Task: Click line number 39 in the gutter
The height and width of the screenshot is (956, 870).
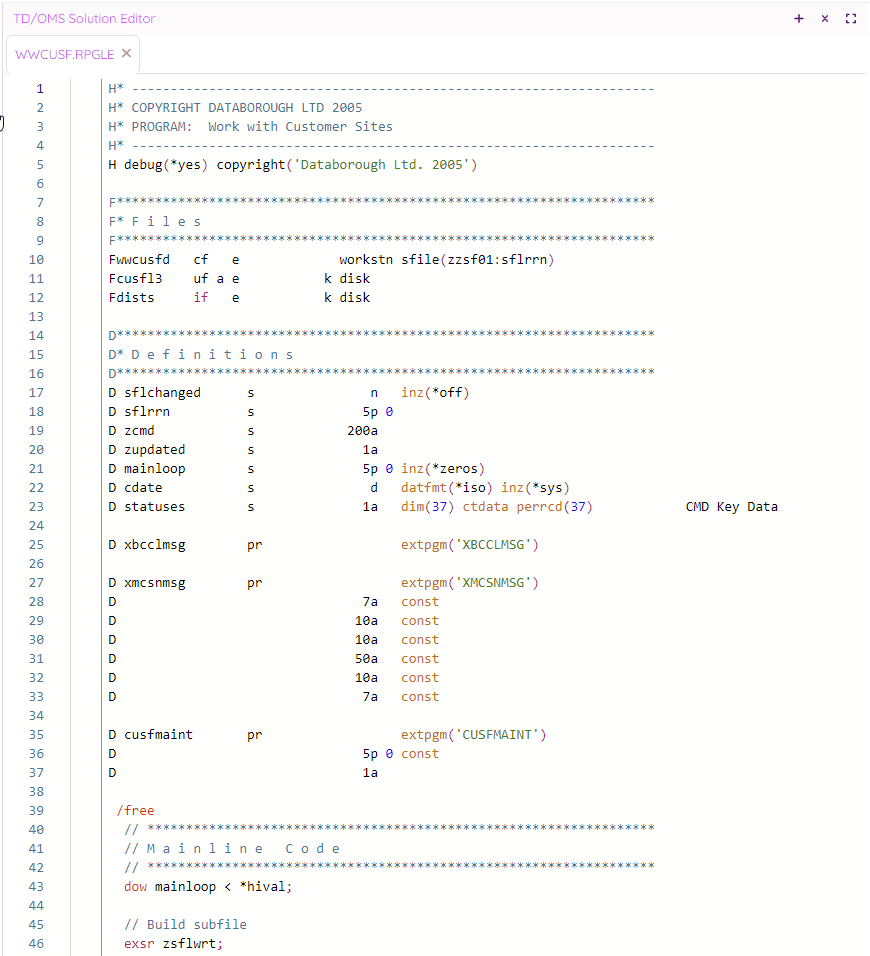Action: tap(39, 810)
